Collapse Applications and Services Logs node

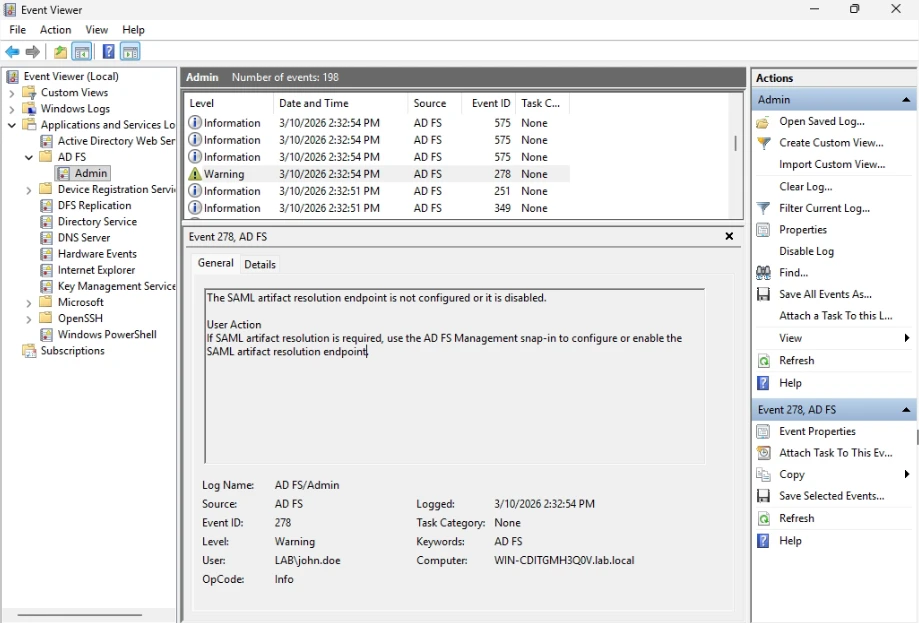tap(12, 125)
